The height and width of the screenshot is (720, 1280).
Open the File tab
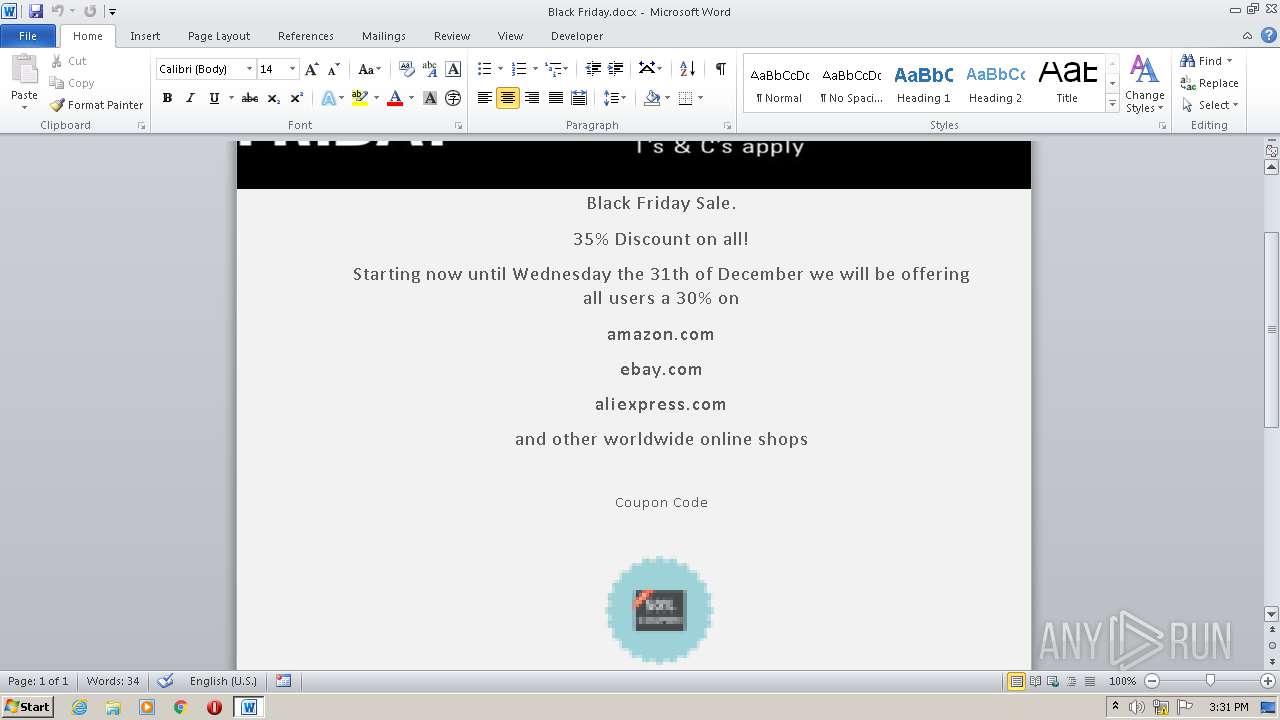28,35
